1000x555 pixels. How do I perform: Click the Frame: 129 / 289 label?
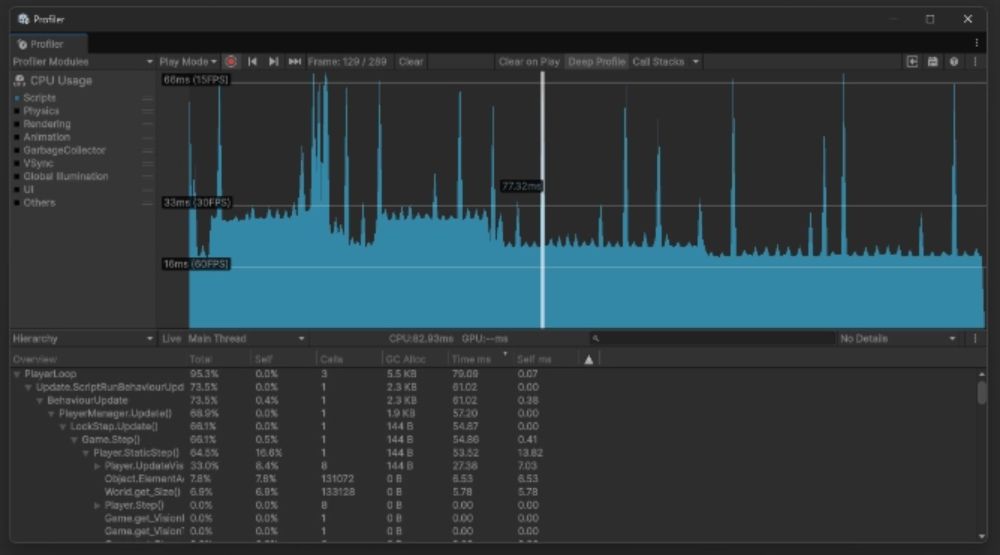(347, 62)
